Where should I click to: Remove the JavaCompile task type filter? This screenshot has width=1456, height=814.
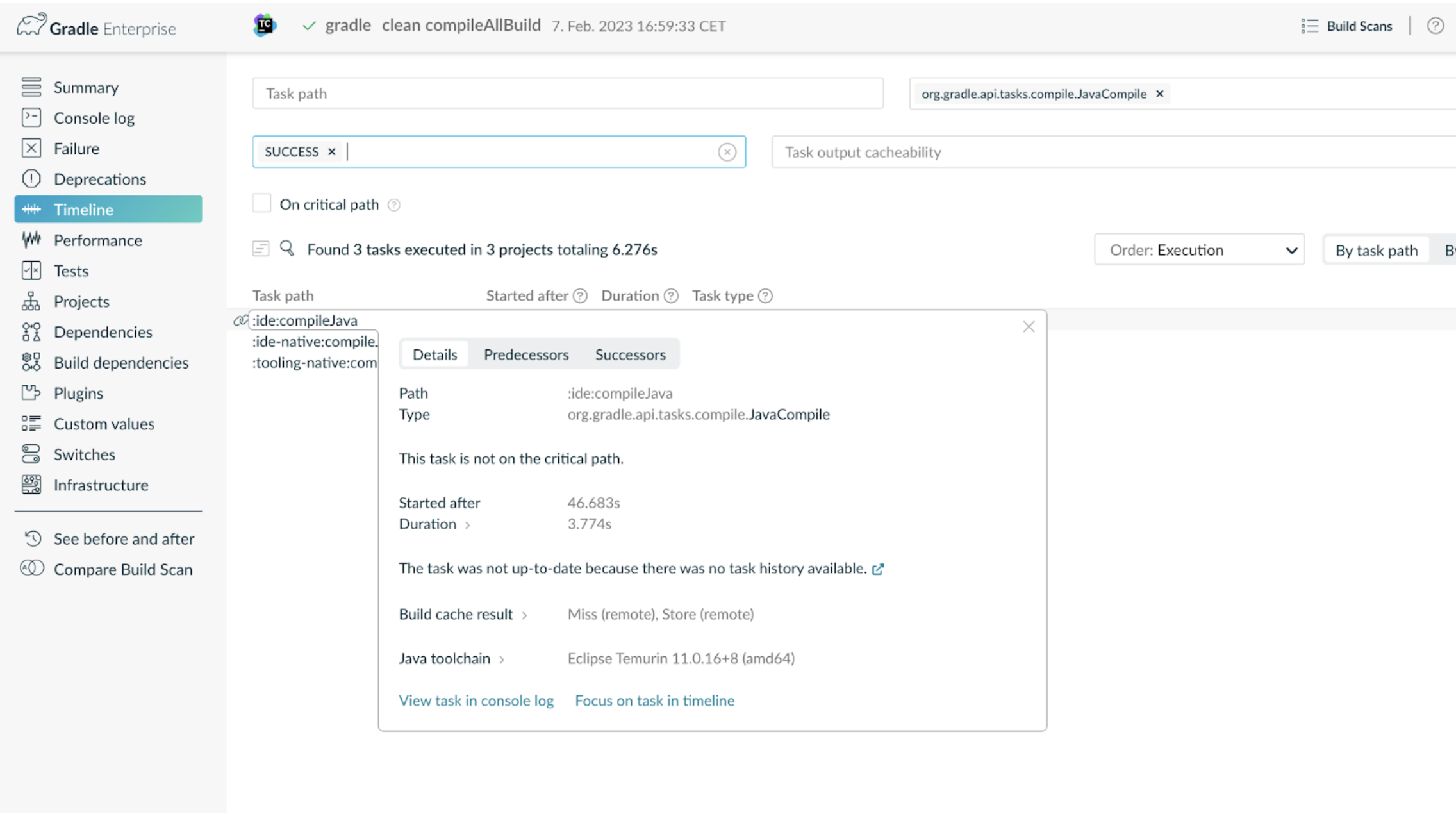(1160, 93)
